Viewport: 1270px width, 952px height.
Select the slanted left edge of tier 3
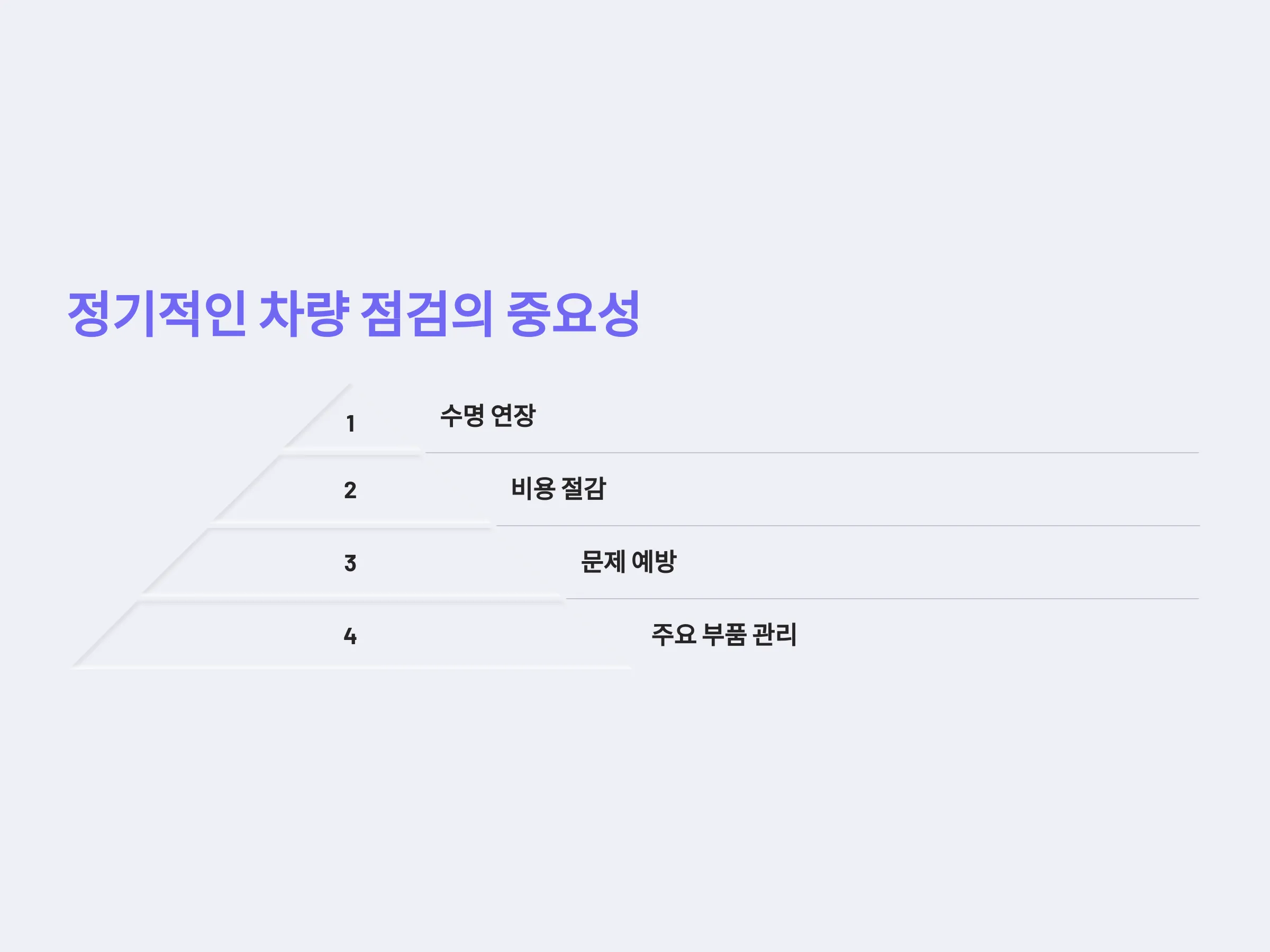175,561
